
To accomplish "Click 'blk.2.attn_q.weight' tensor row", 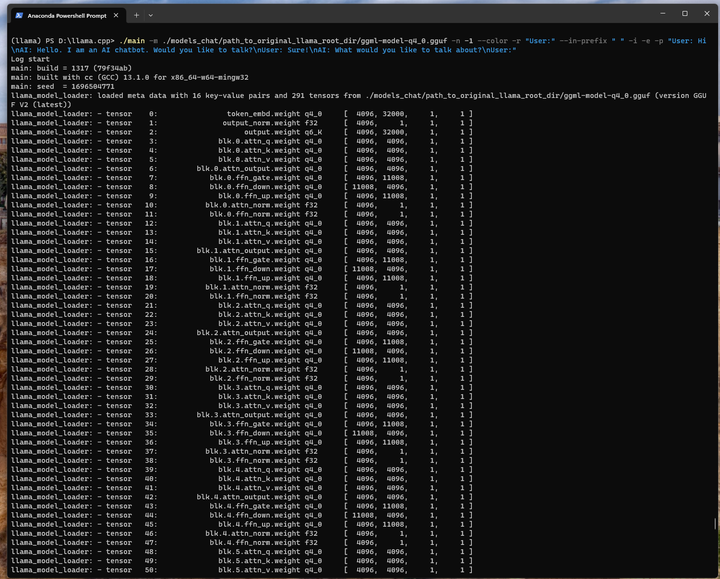I will pyautogui.click(x=242, y=305).
